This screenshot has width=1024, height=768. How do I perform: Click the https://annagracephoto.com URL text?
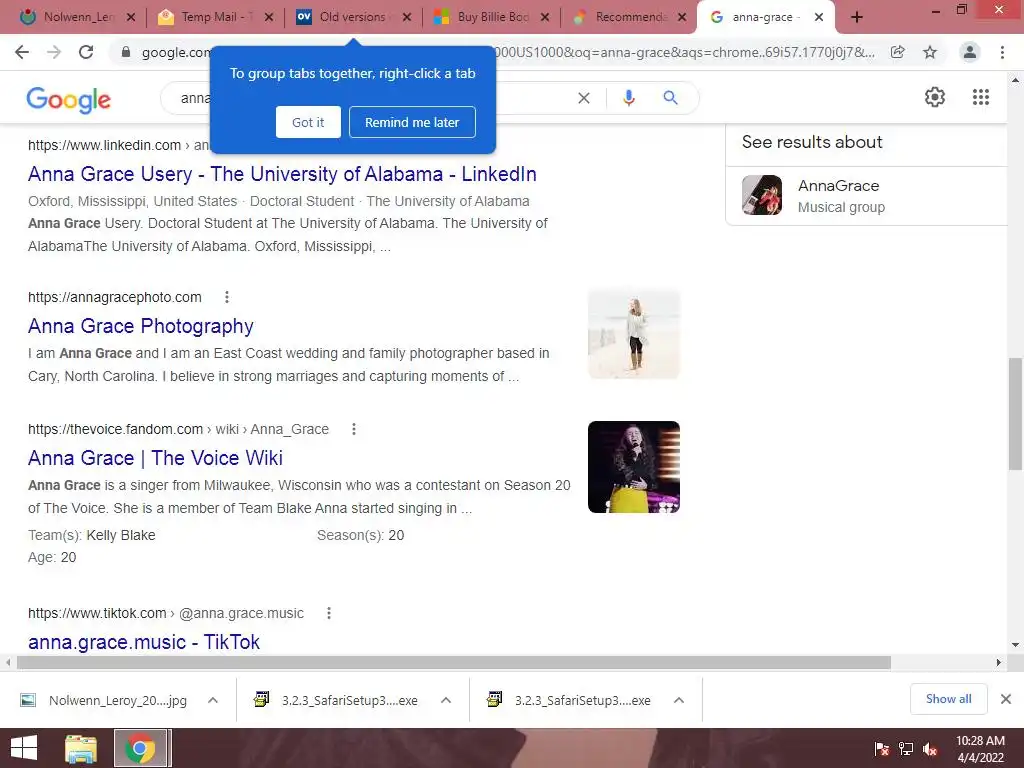click(115, 297)
